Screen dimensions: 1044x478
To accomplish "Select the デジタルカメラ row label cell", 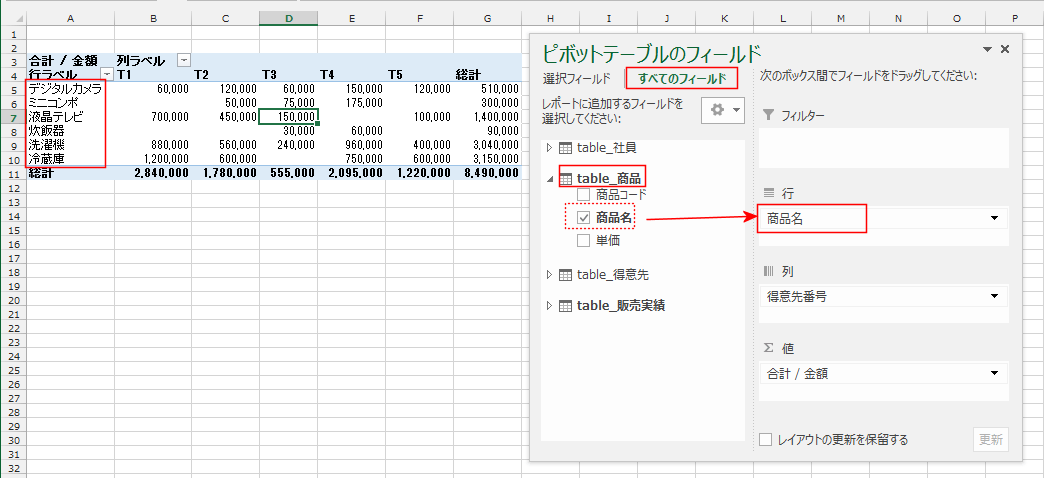I will [x=71, y=88].
